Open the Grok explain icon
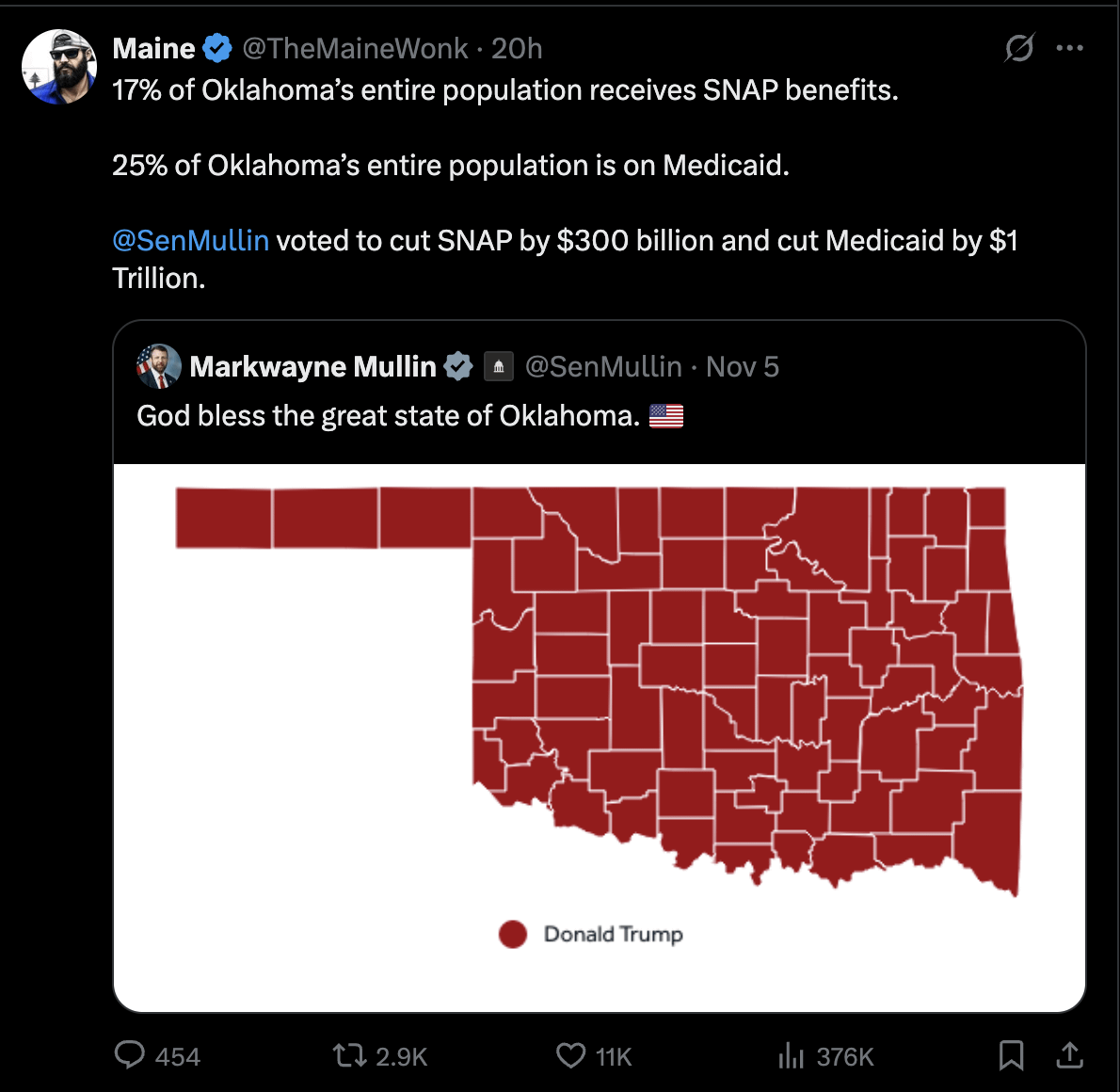Viewport: 1120px width, 1092px height. pos(1019,48)
